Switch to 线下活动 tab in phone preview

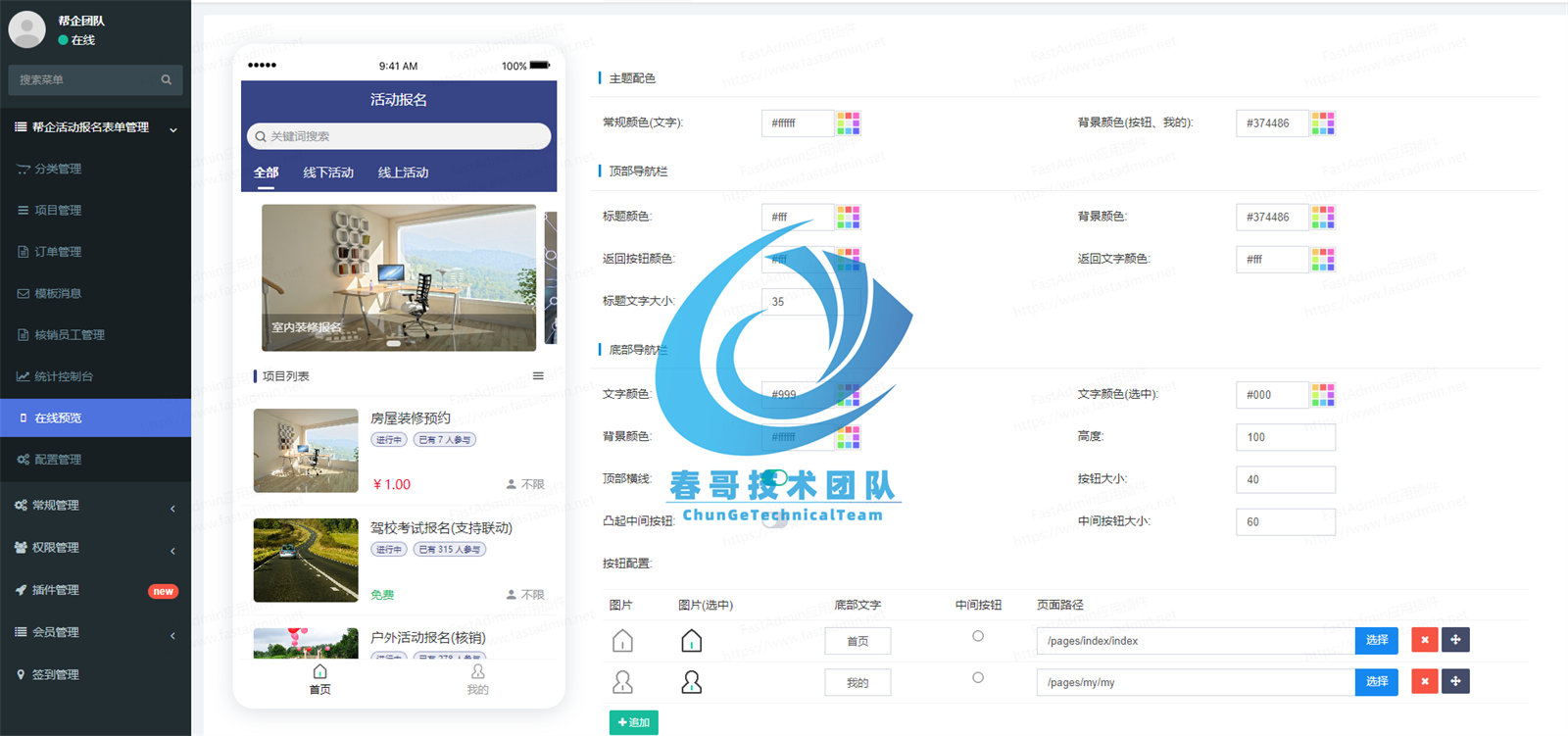tap(328, 172)
